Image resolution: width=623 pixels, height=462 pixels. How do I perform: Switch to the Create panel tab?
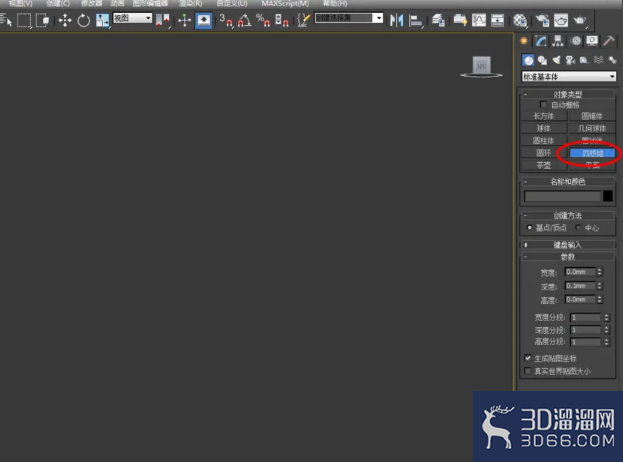(524, 41)
